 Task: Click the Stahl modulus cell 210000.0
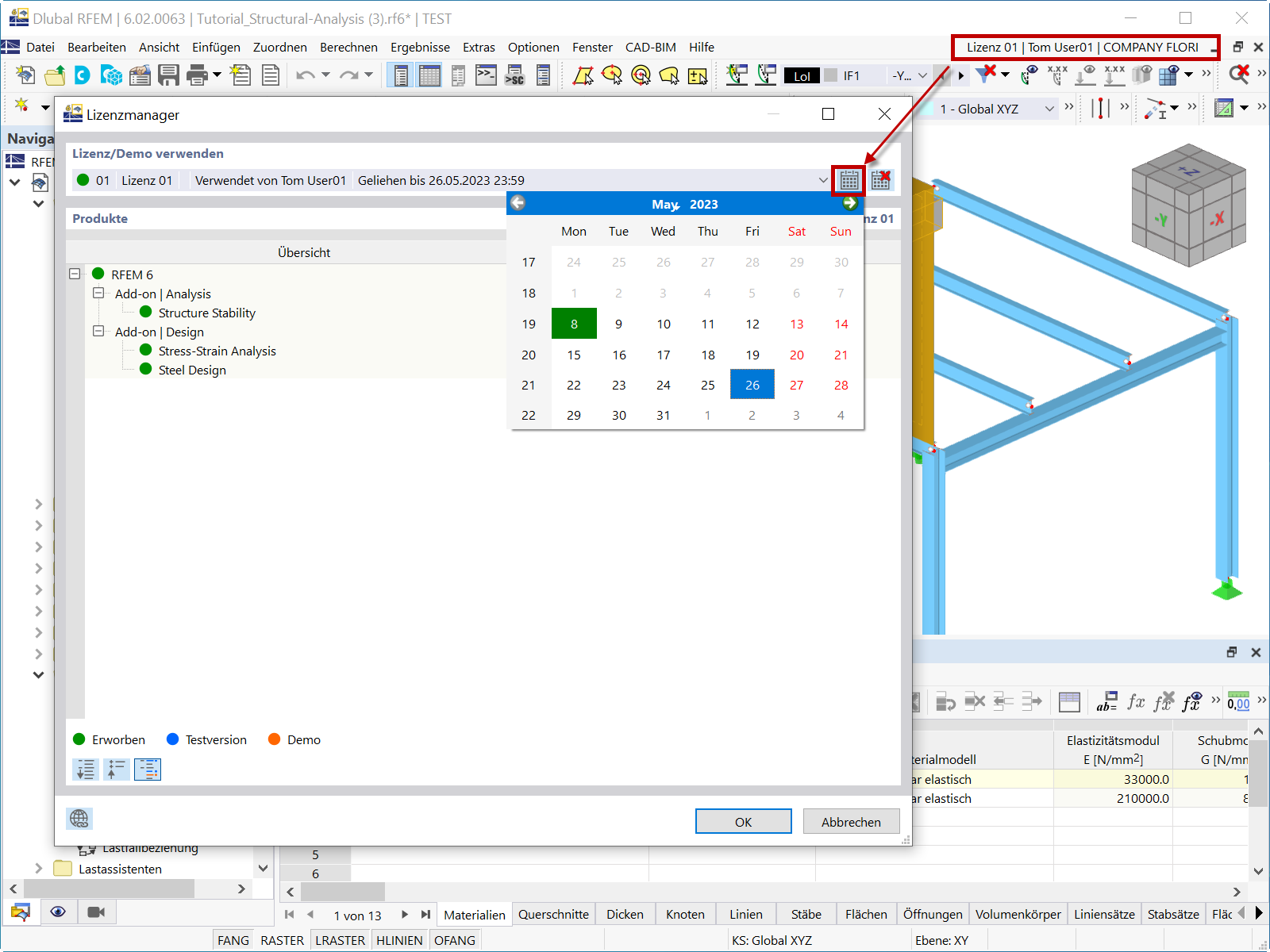[1113, 798]
